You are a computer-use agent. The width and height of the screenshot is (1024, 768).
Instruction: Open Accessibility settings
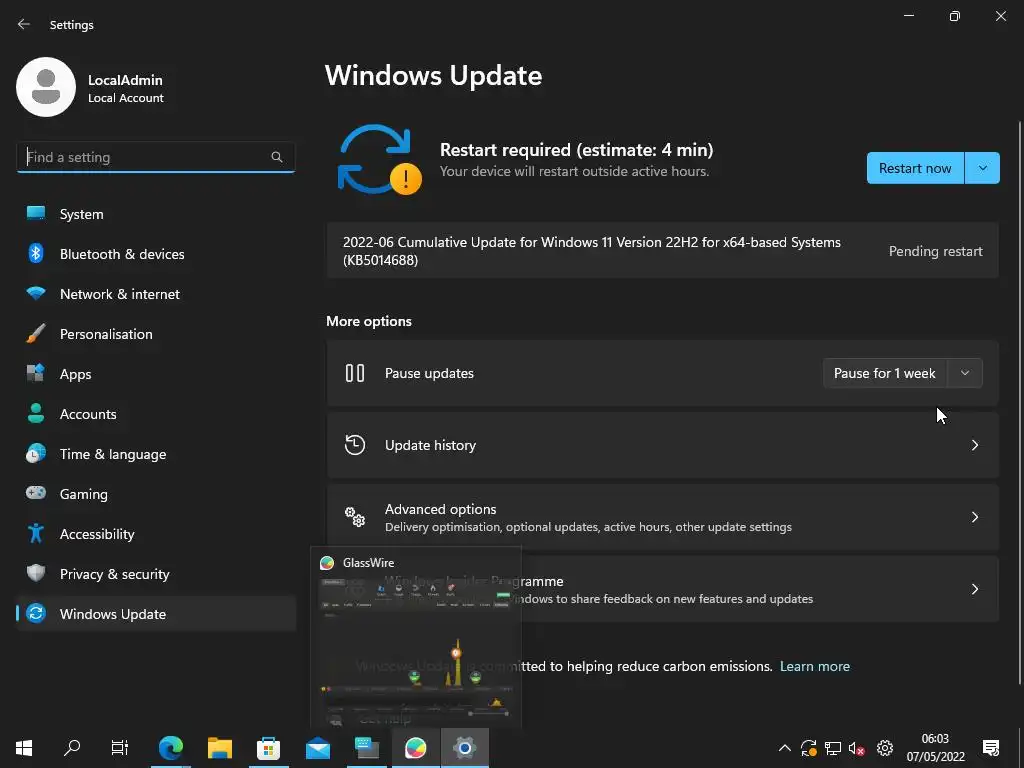tap(155, 534)
